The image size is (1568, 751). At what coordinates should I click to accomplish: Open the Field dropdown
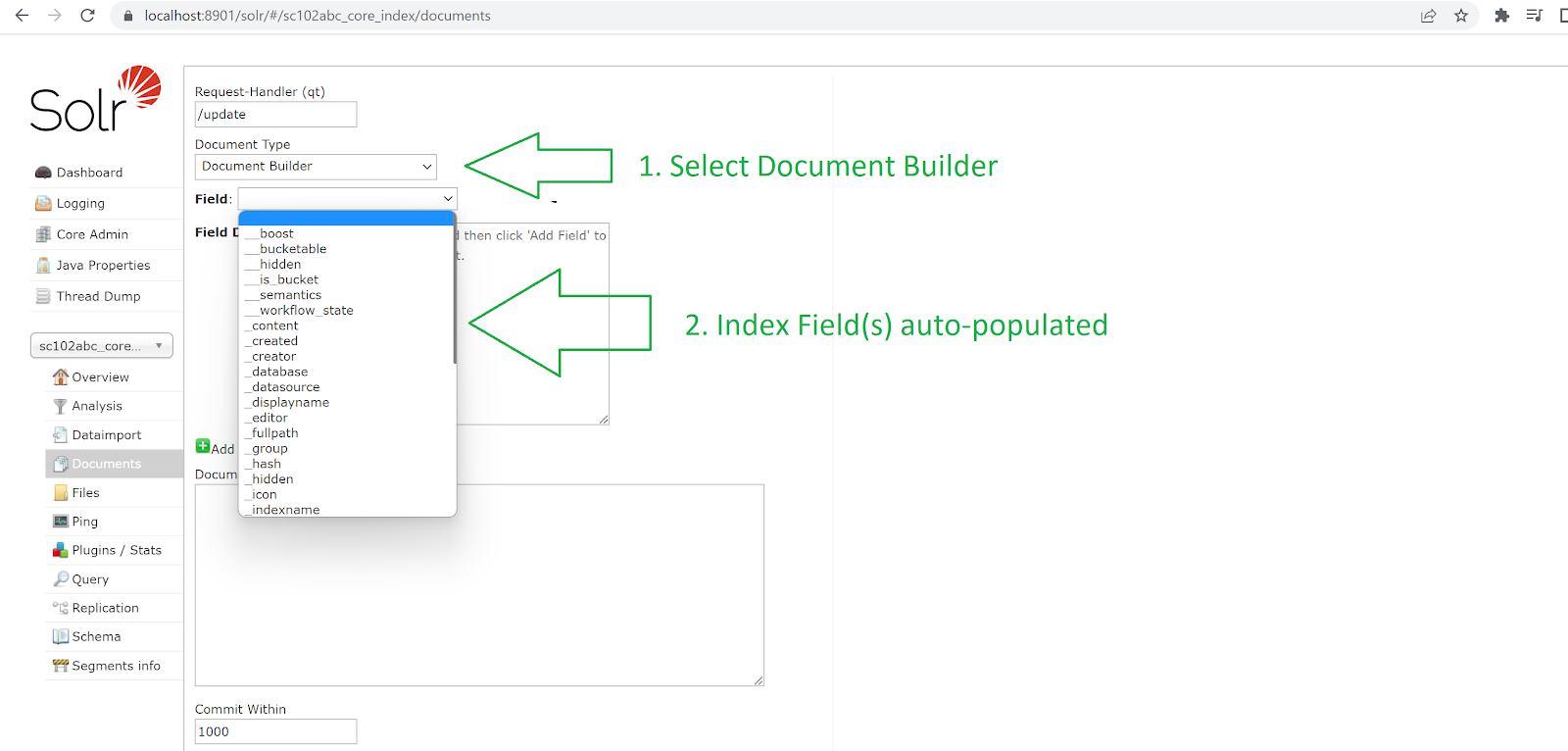click(x=347, y=199)
